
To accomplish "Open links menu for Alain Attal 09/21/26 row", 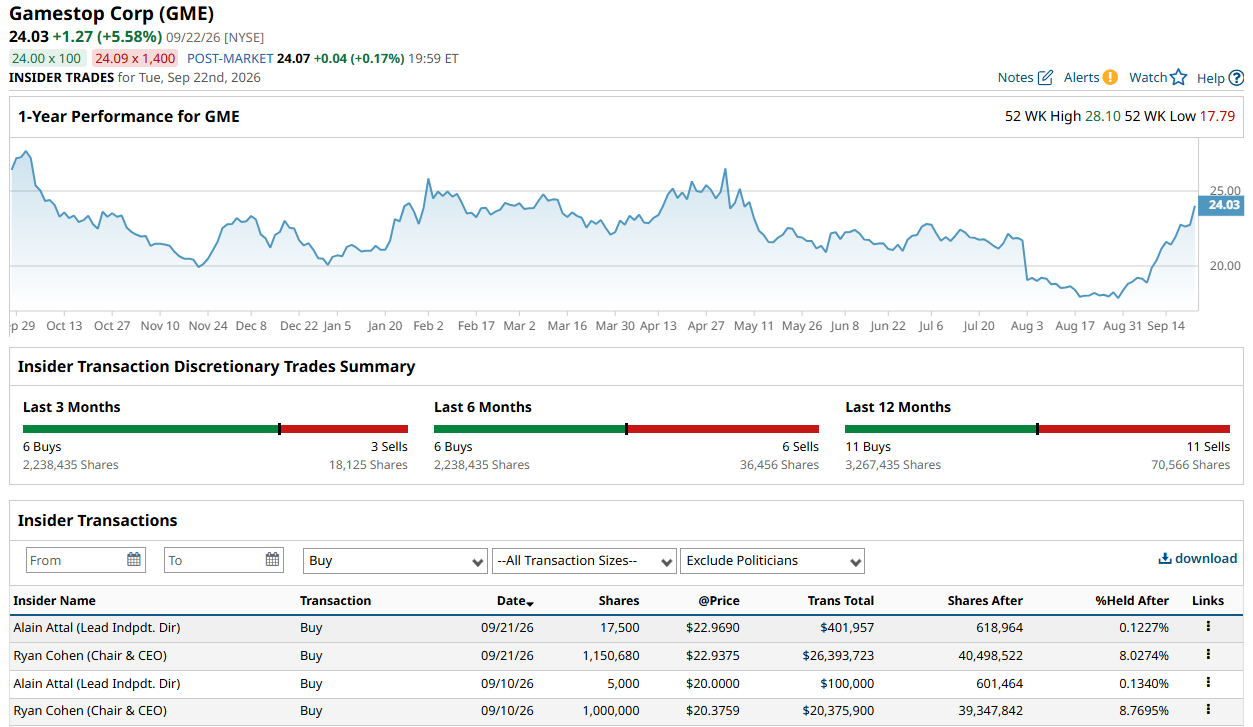I will [x=1208, y=627].
